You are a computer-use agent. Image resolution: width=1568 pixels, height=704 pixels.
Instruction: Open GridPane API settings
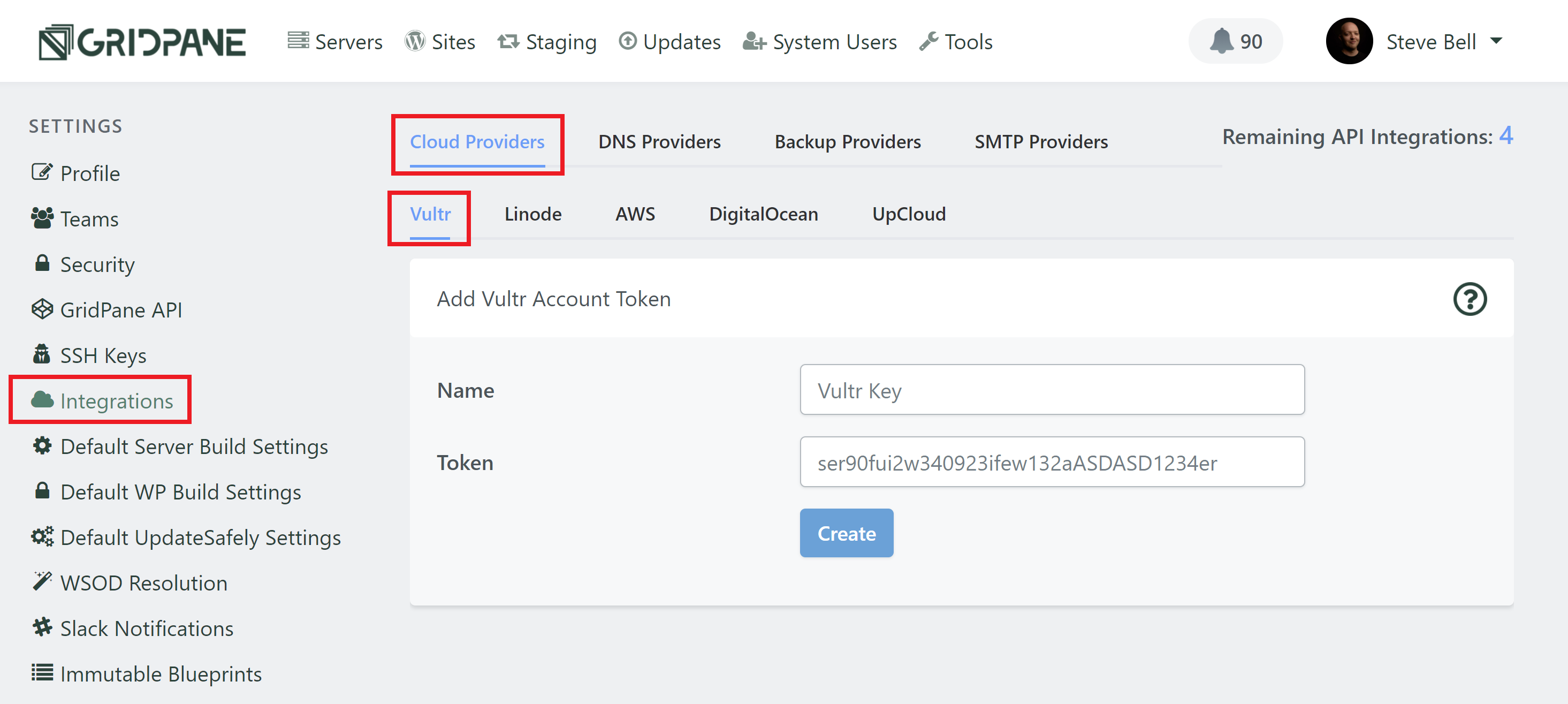pos(106,309)
